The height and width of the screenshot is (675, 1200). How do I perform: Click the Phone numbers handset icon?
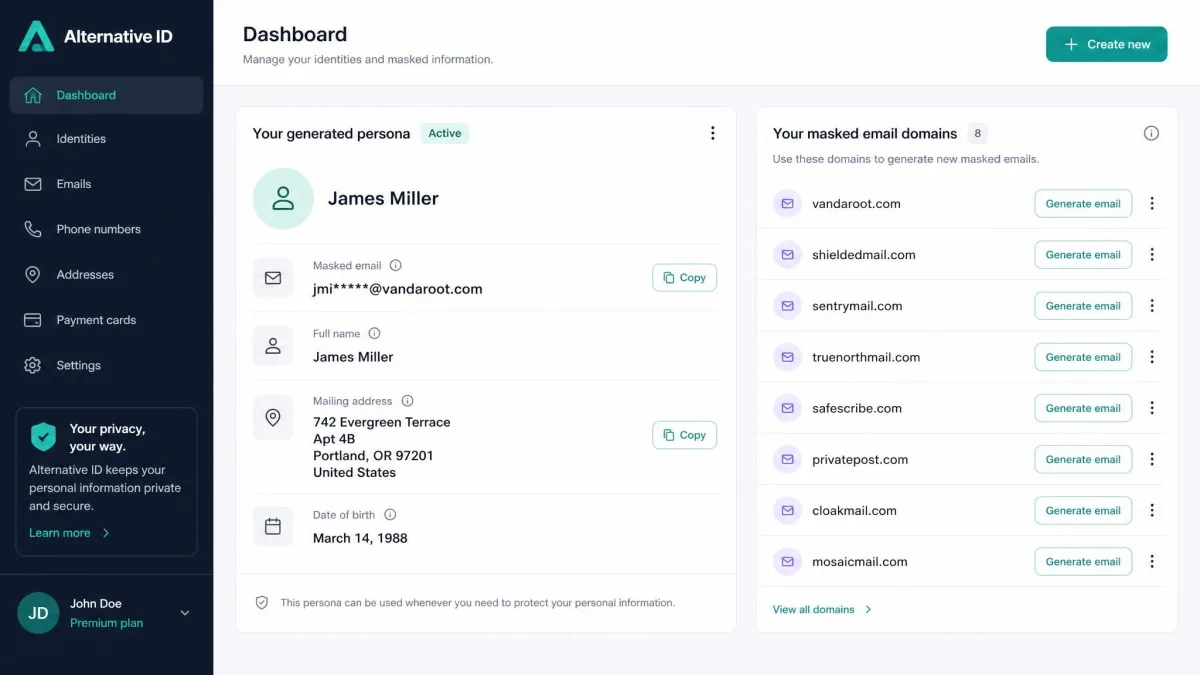coord(33,229)
